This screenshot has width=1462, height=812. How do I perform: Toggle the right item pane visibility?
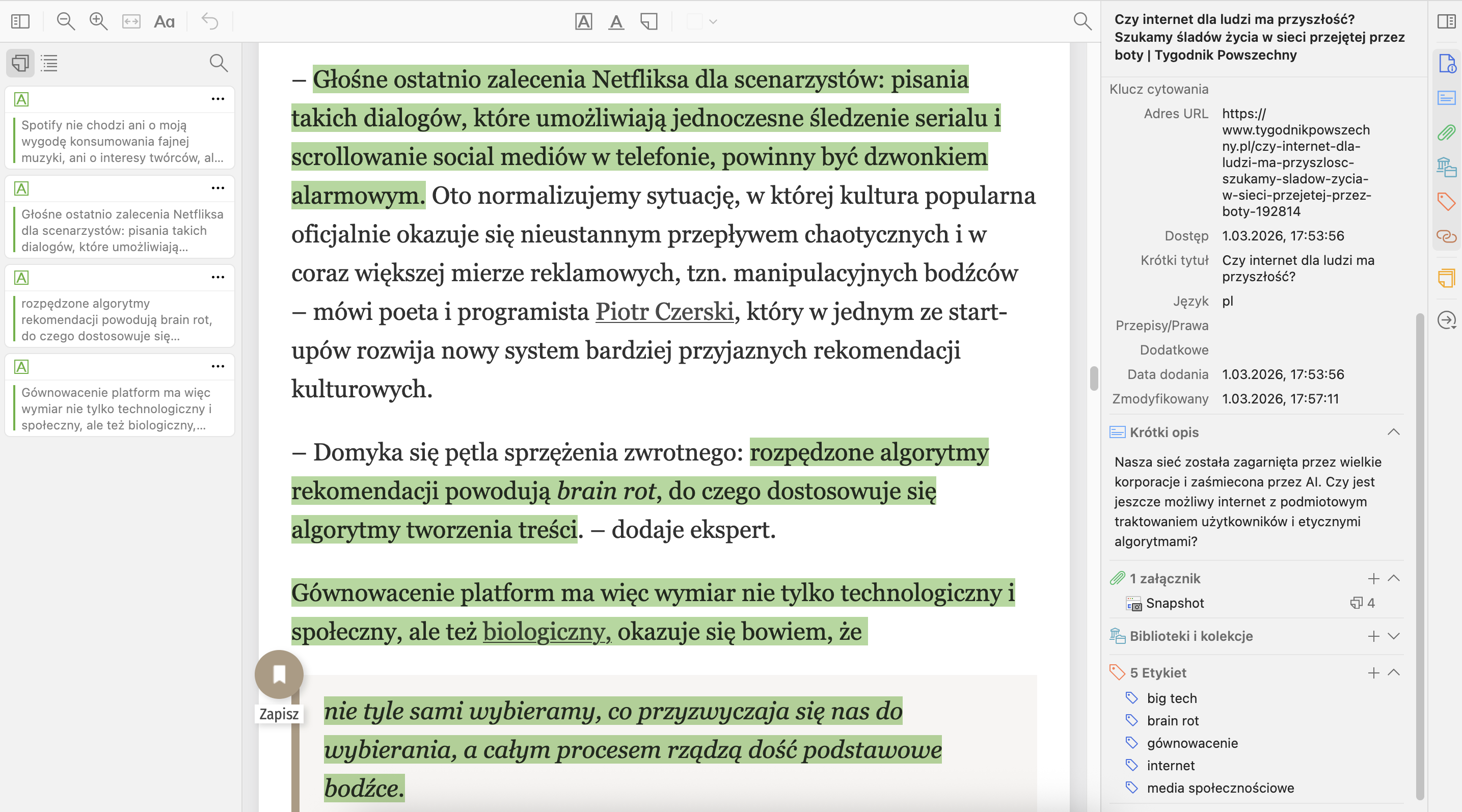[1446, 21]
